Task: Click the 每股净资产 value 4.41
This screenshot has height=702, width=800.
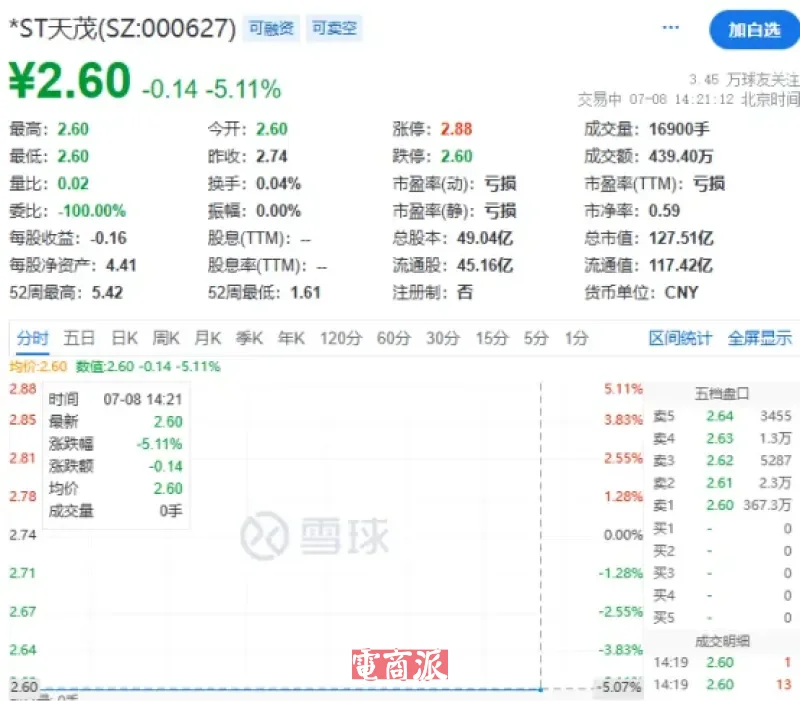Action: tap(121, 265)
